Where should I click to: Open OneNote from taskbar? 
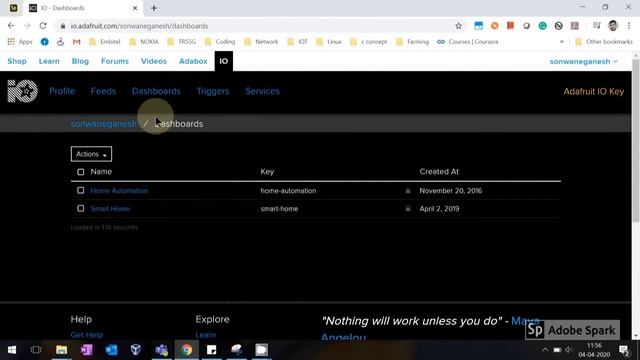point(87,350)
